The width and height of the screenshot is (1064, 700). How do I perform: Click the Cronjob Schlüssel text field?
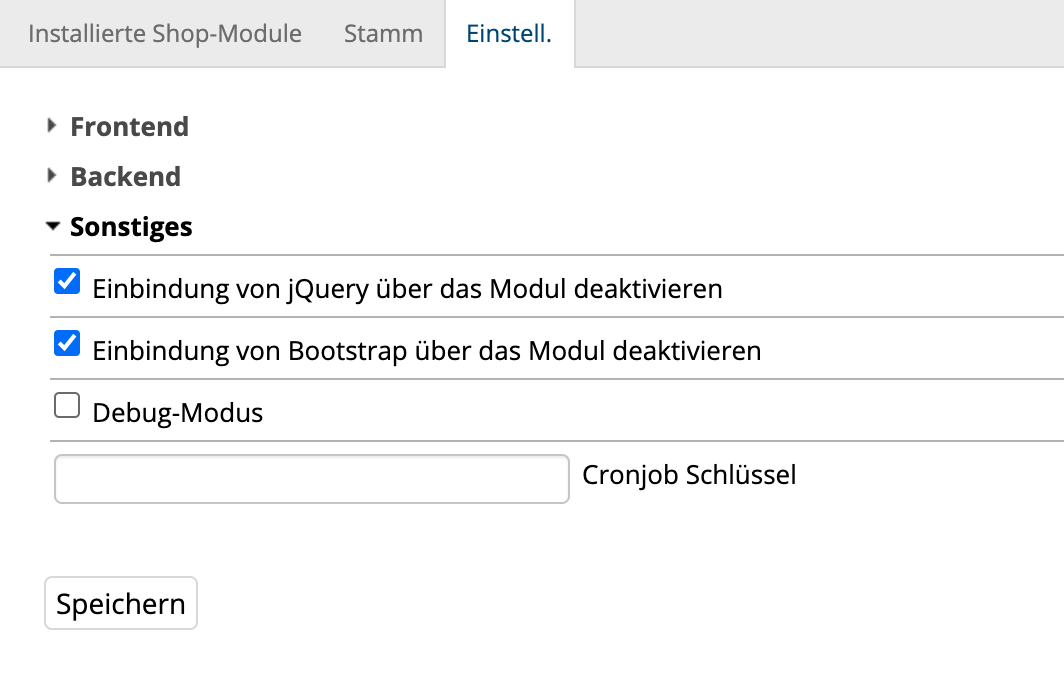click(311, 479)
